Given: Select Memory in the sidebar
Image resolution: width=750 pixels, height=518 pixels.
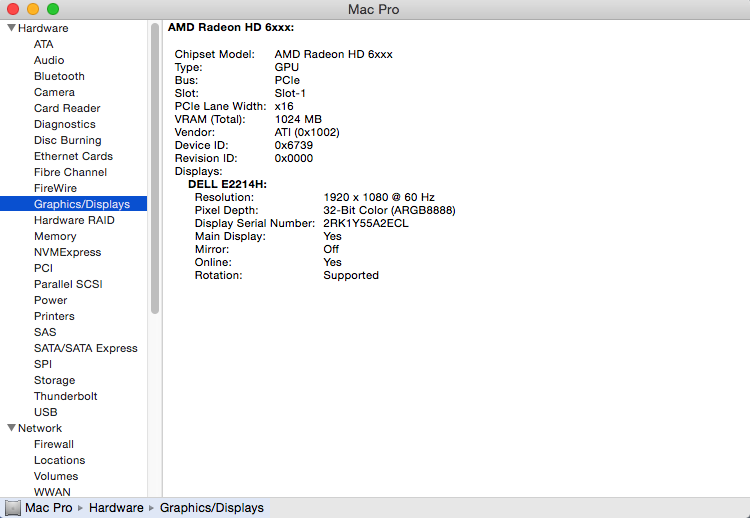Looking at the screenshot, I should pos(55,236).
